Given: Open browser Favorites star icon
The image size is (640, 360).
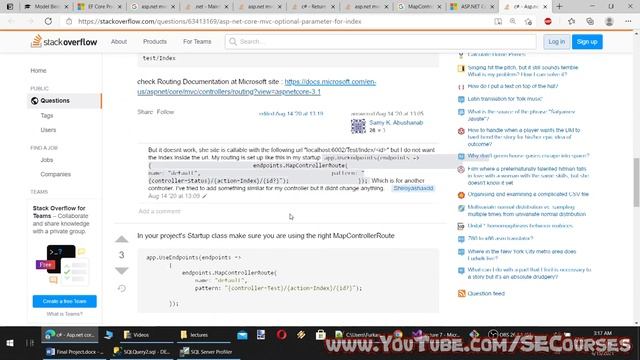Looking at the screenshot, I should [571, 21].
